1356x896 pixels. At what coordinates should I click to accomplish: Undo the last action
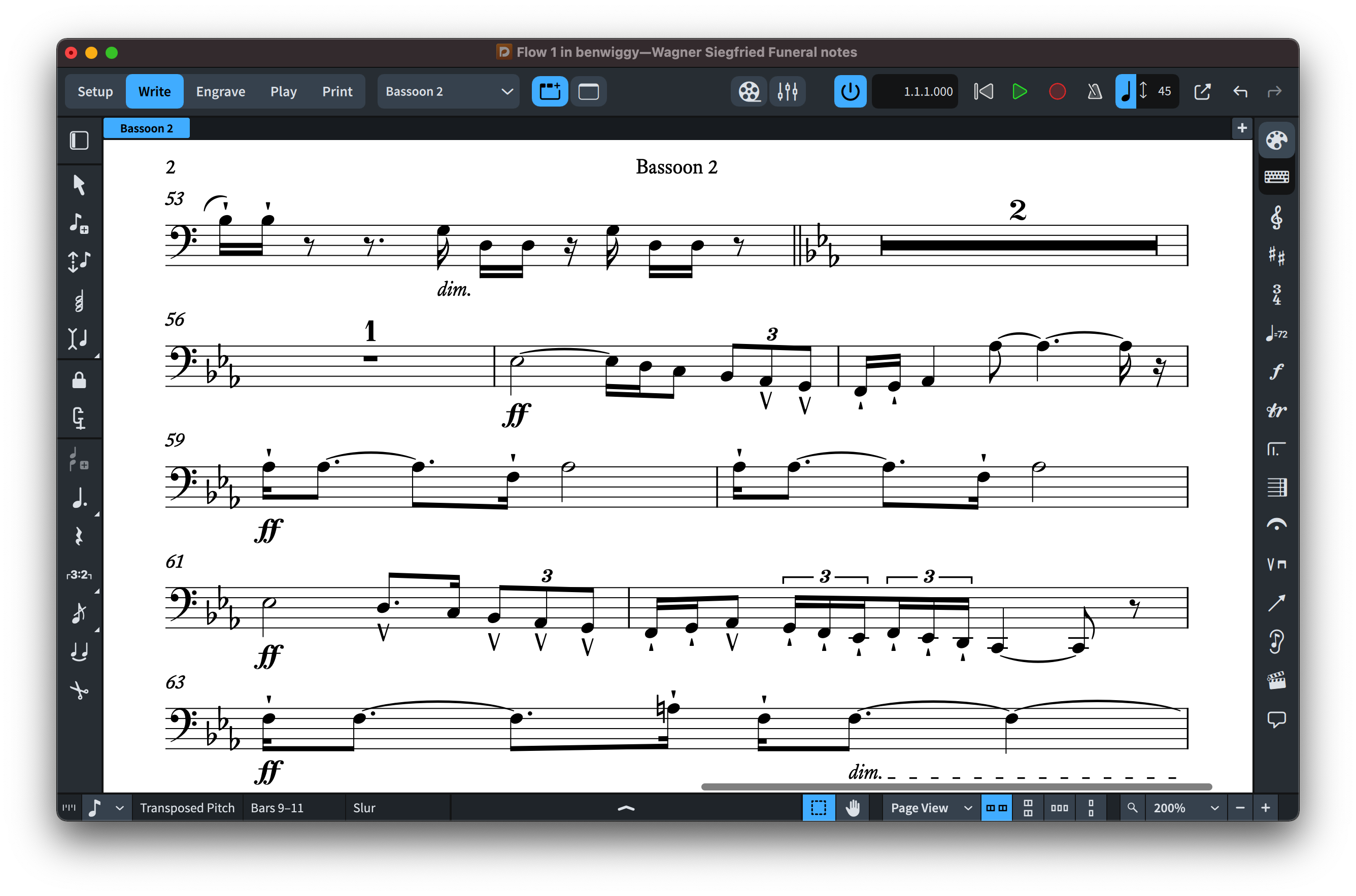[x=1239, y=91]
